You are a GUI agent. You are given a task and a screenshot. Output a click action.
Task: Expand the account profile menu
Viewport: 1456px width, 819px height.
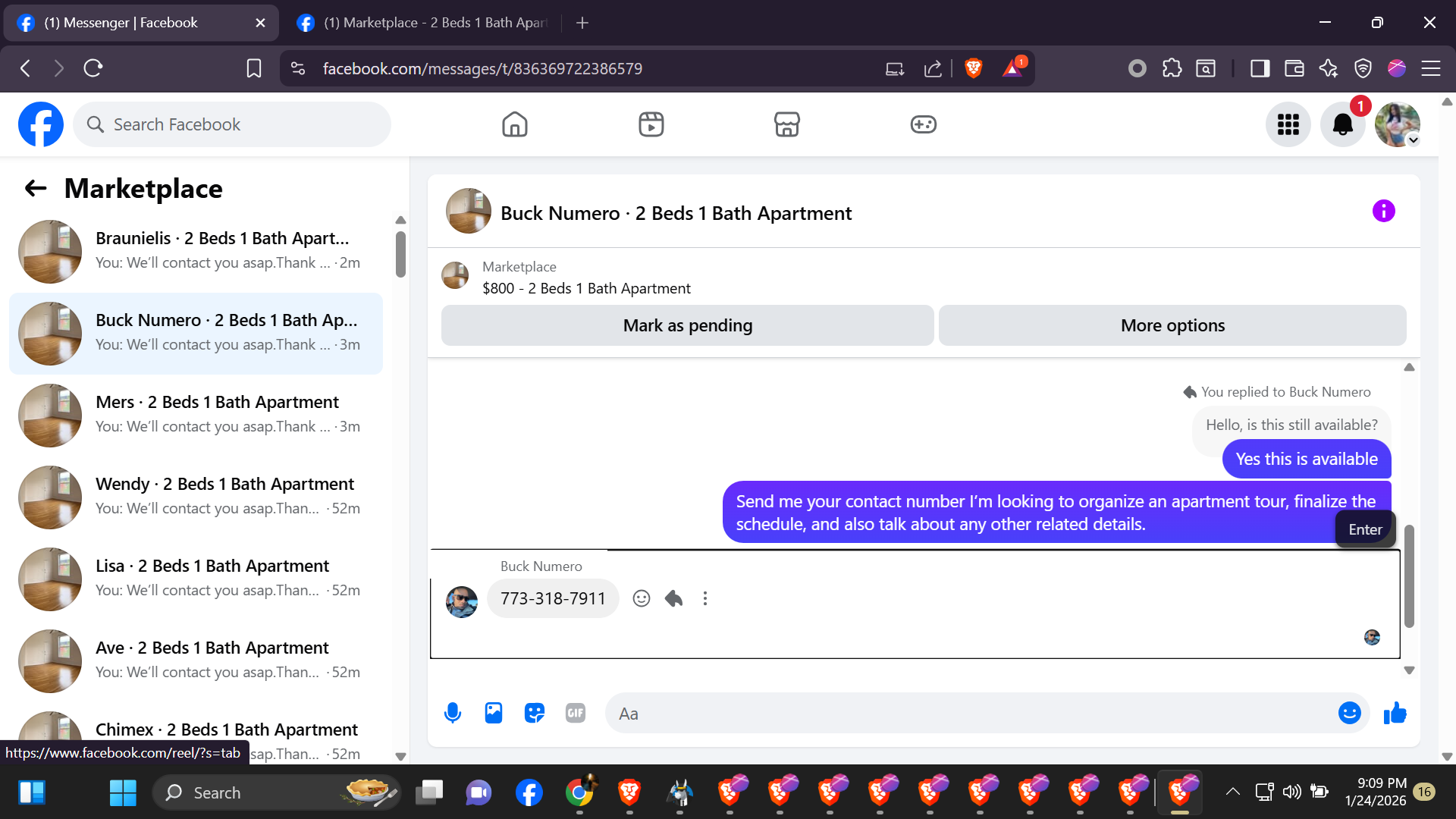tap(1398, 124)
